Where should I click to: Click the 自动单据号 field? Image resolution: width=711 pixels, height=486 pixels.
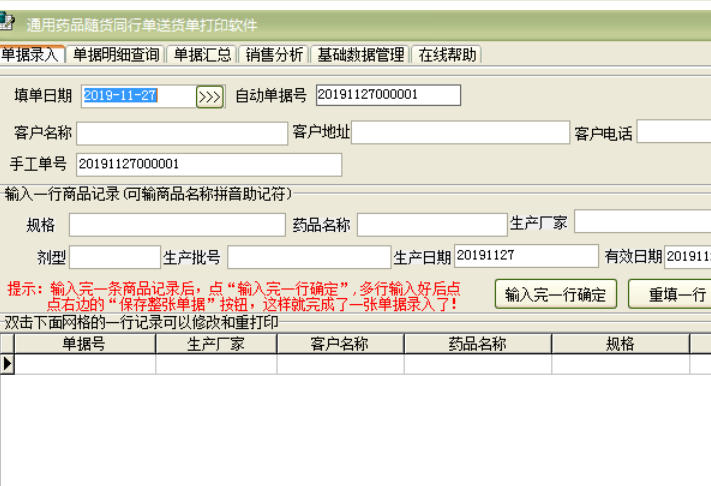point(388,95)
